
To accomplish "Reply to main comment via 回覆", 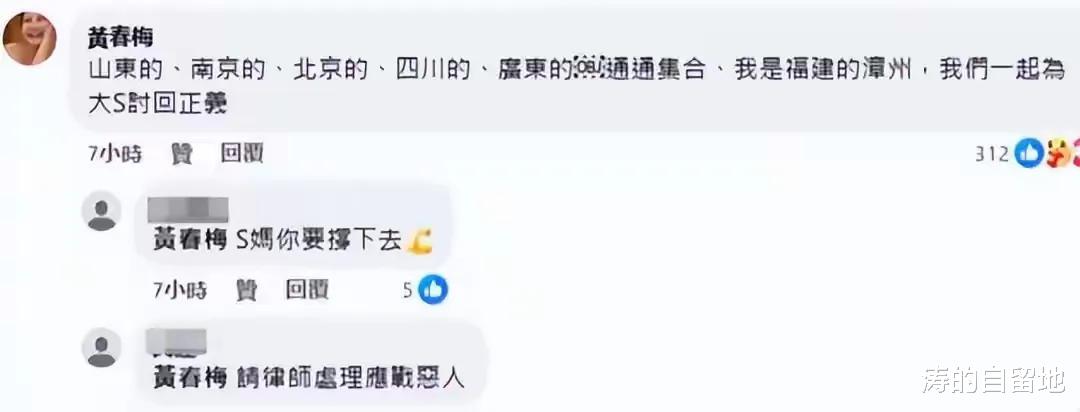I will tap(242, 154).
